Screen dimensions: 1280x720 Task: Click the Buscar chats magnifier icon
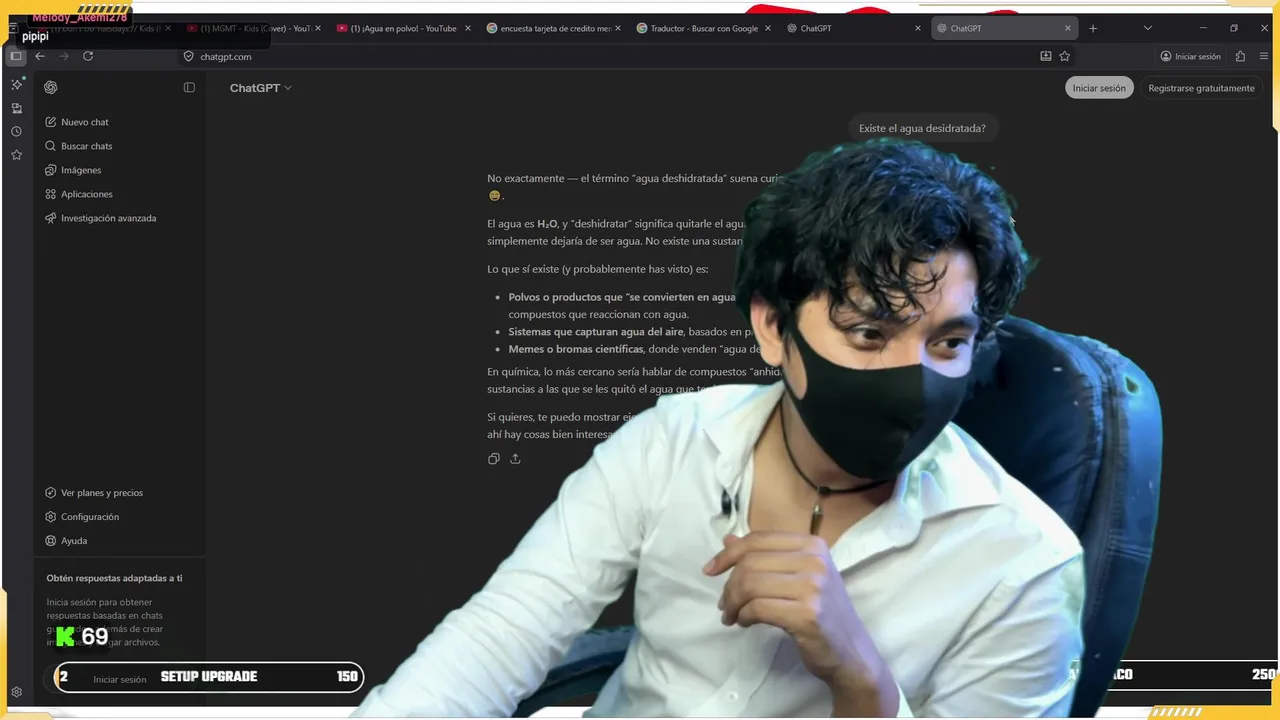tap(50, 146)
